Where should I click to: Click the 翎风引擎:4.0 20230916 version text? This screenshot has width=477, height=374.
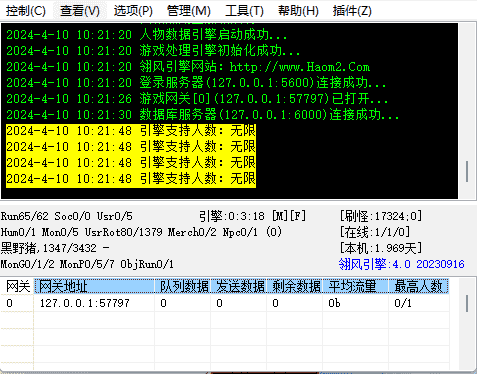[x=402, y=264]
